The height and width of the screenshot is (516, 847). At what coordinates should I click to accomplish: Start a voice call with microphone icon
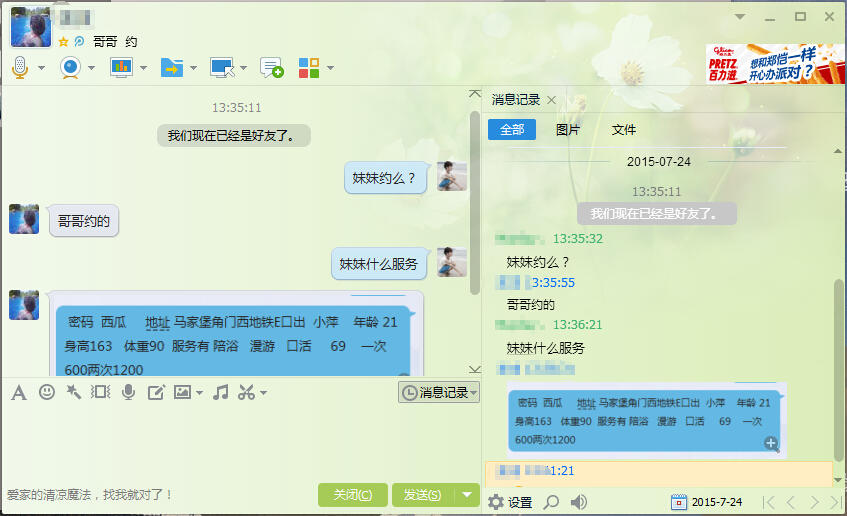pyautogui.click(x=20, y=68)
